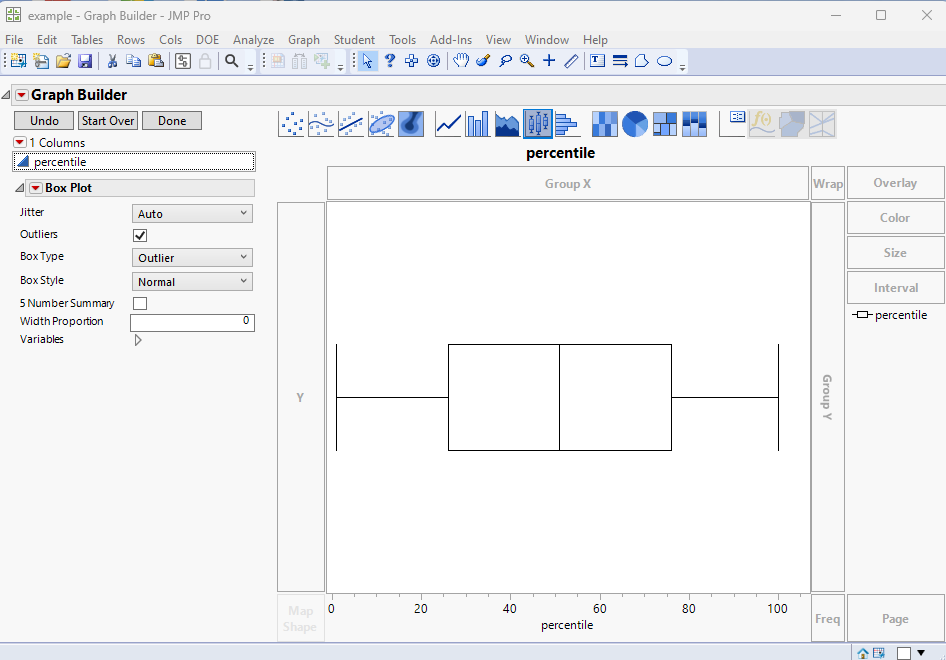Select the Treemap element icon
The width and height of the screenshot is (946, 660).
(665, 124)
